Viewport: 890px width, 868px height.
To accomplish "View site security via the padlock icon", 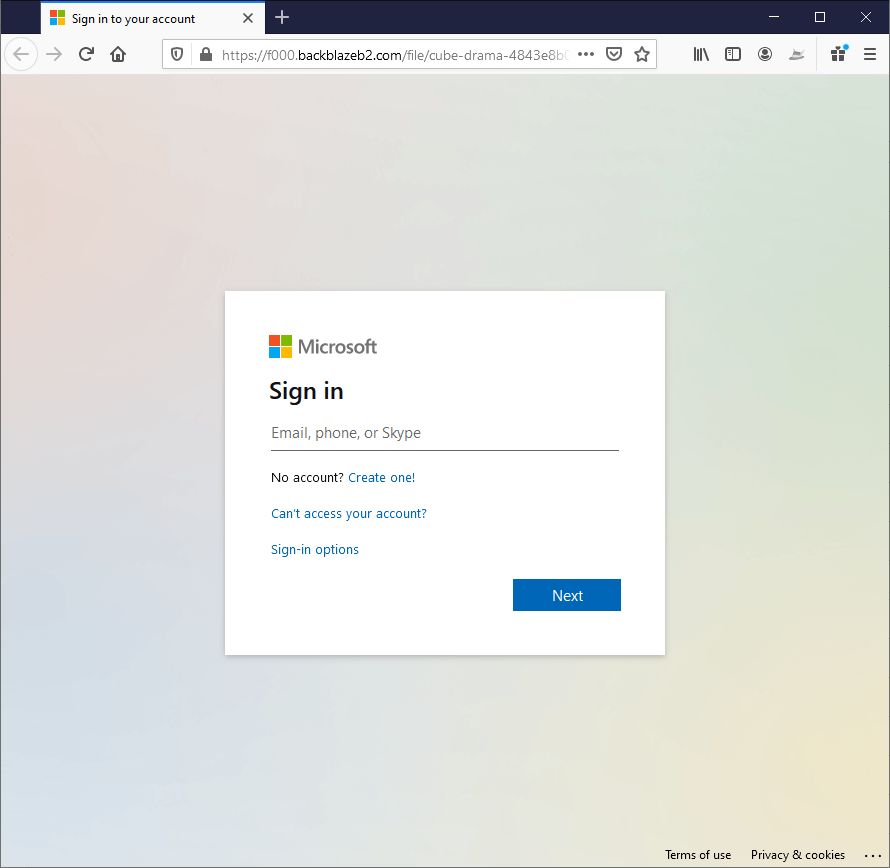I will point(206,54).
